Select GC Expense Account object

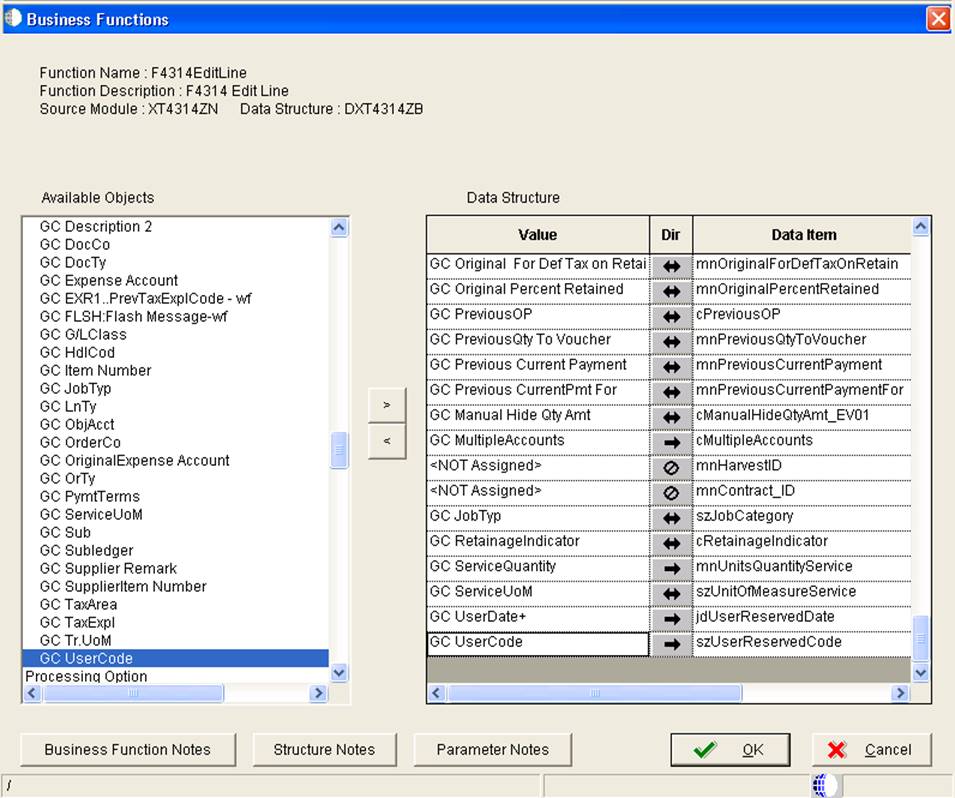[x=108, y=281]
